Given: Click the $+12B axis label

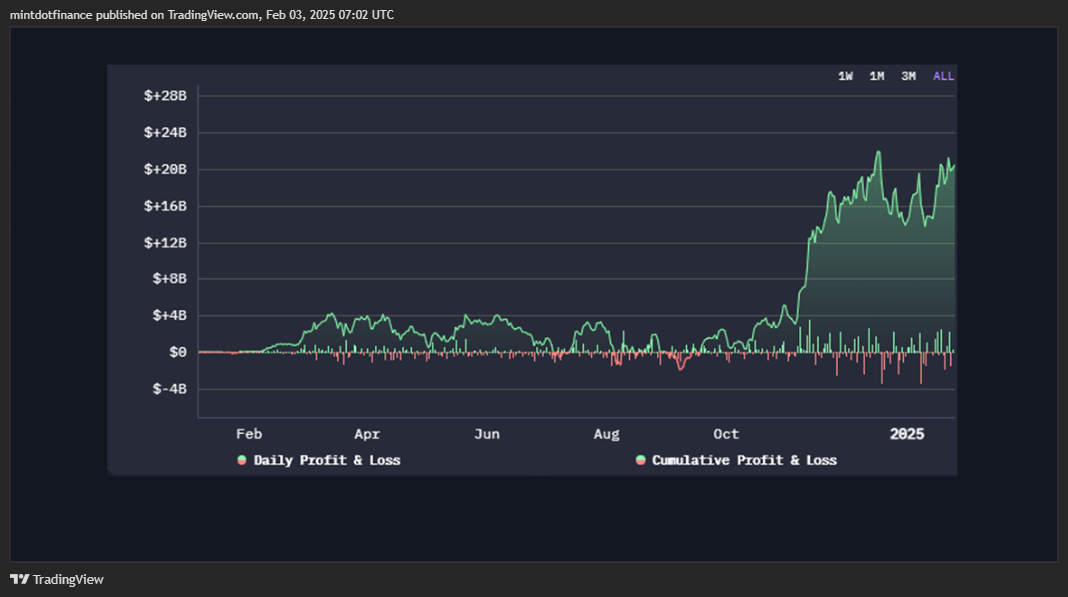Looking at the screenshot, I should (x=165, y=243).
